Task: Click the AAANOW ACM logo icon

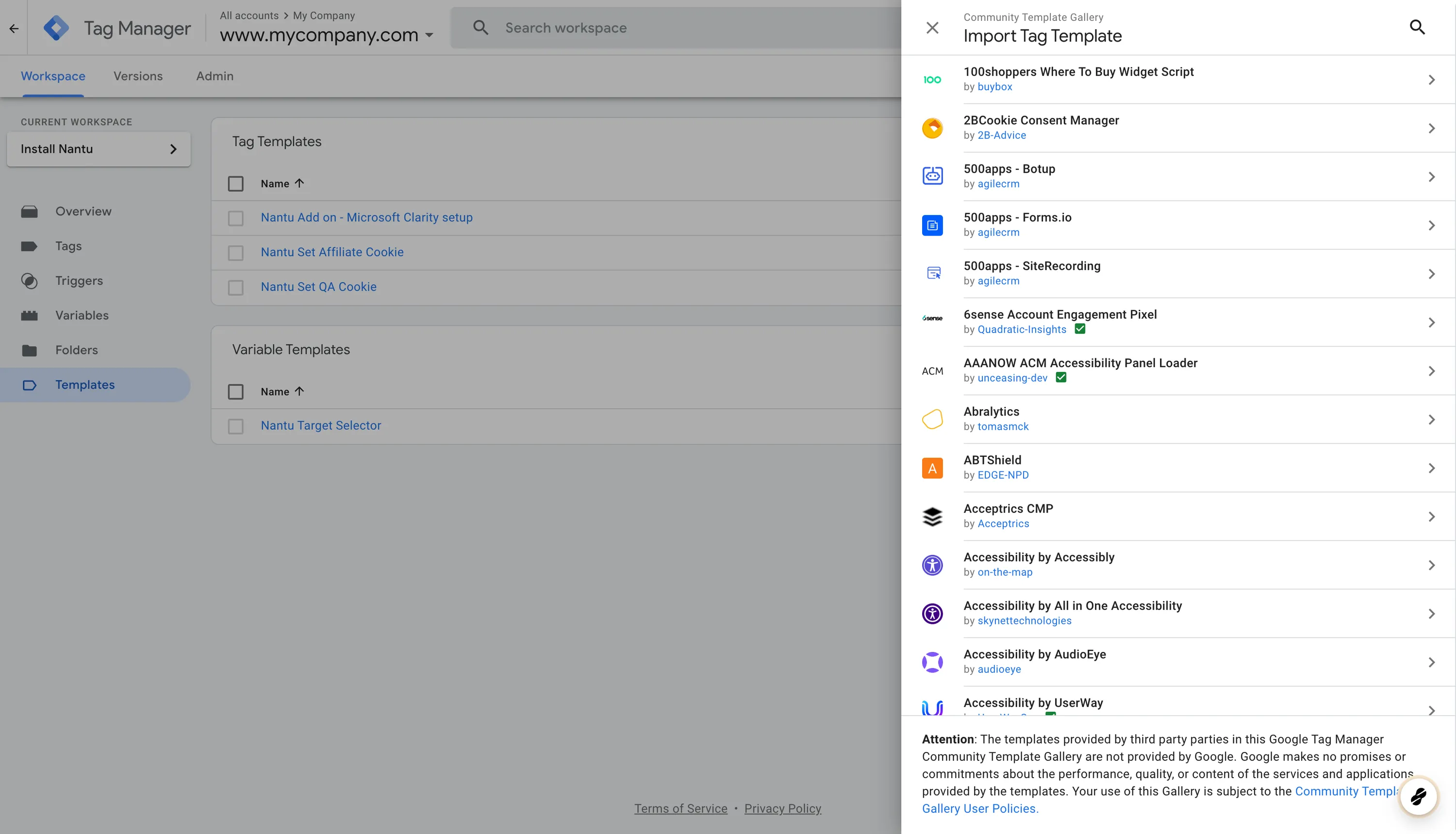Action: (932, 371)
